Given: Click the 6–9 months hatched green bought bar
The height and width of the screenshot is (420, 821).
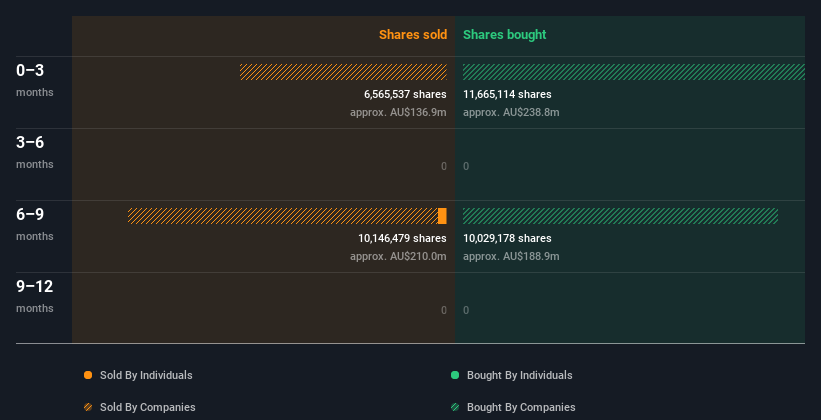Looking at the screenshot, I should (620, 216).
